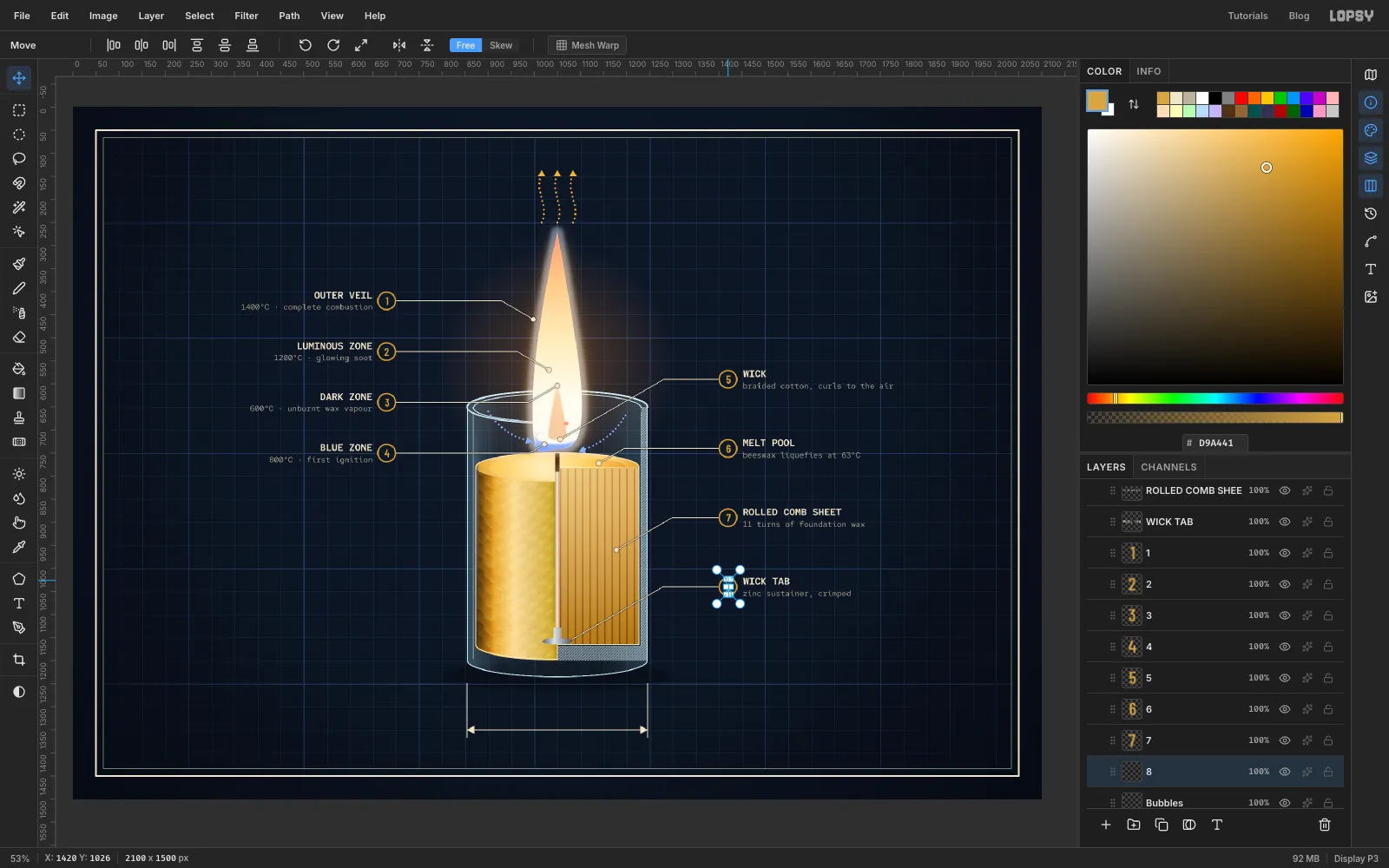1389x868 pixels.
Task: Toggle visibility of layer 5
Action: (1285, 678)
